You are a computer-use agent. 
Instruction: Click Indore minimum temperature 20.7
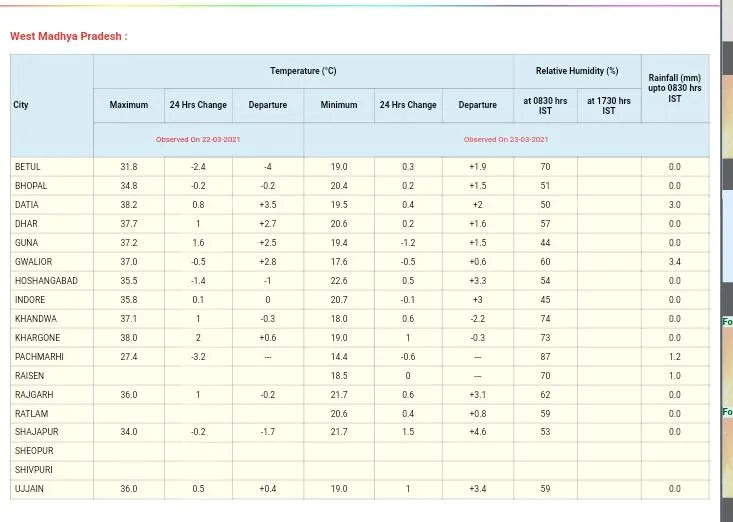click(339, 300)
